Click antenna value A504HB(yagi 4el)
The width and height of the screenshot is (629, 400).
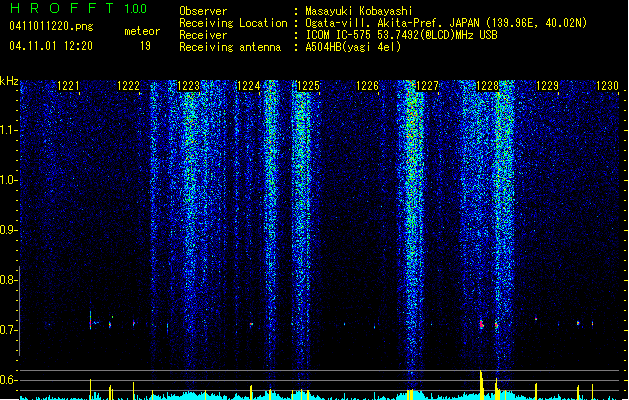[353, 47]
